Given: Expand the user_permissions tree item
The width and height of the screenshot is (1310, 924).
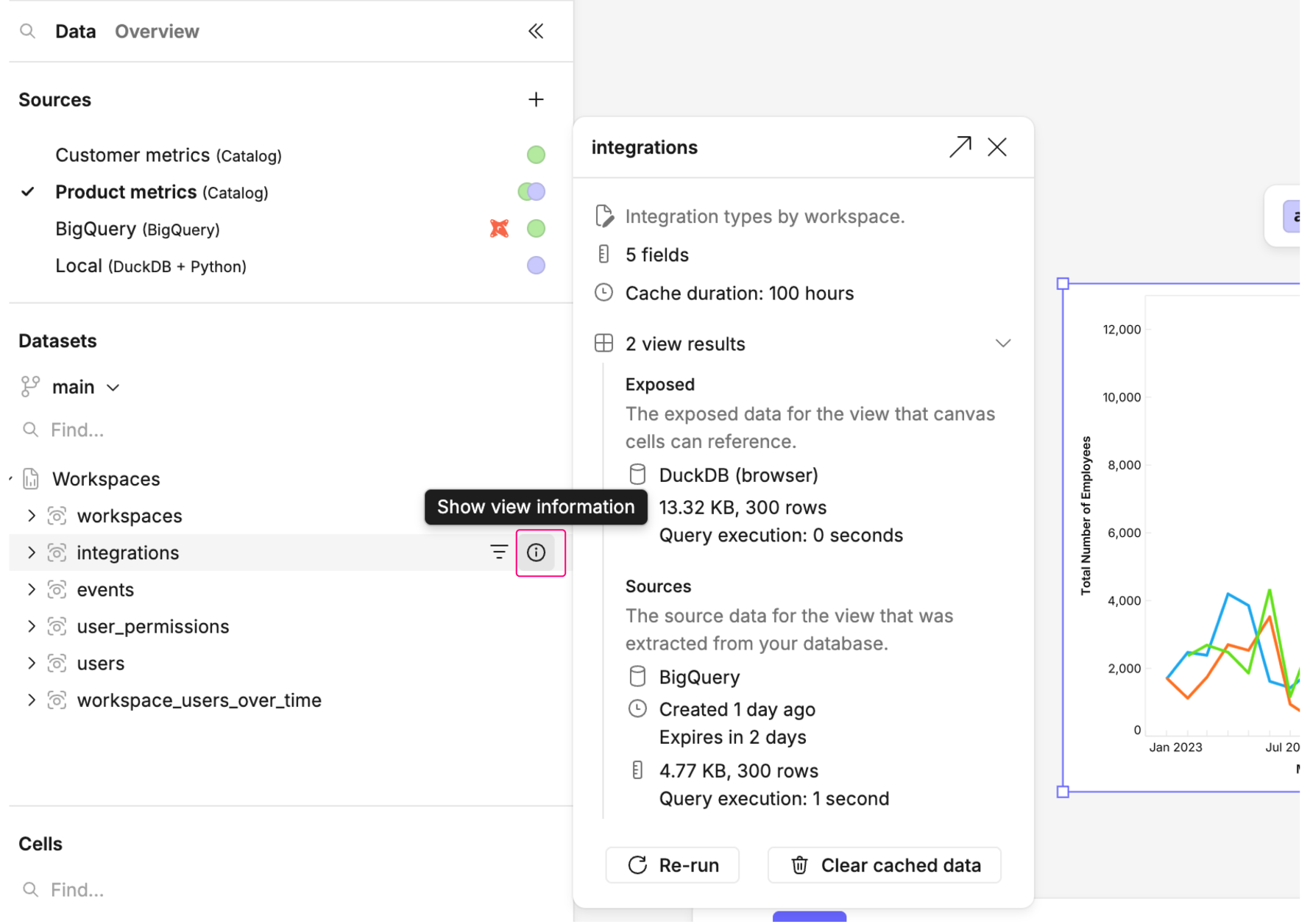Looking at the screenshot, I should [32, 626].
